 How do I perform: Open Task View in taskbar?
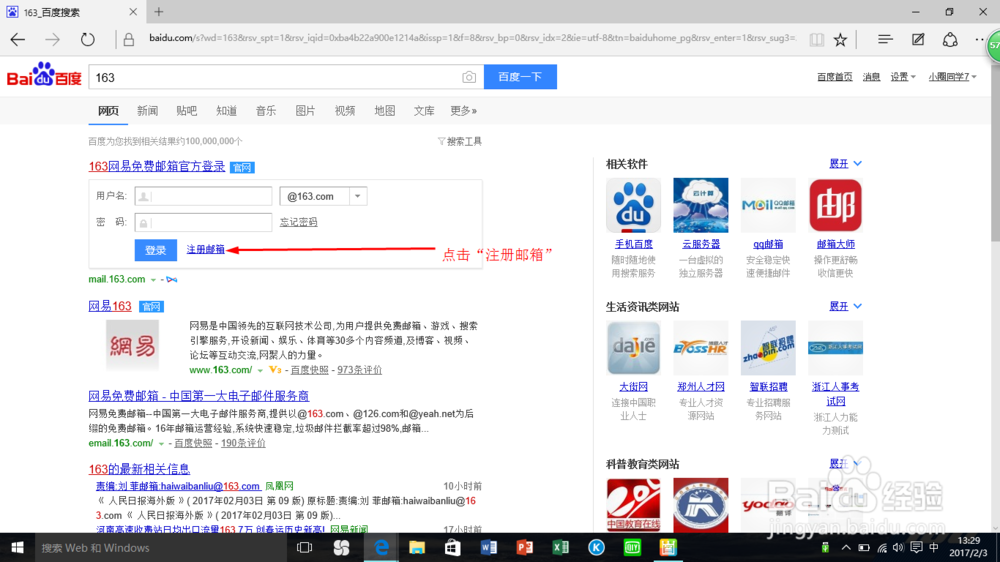point(305,547)
